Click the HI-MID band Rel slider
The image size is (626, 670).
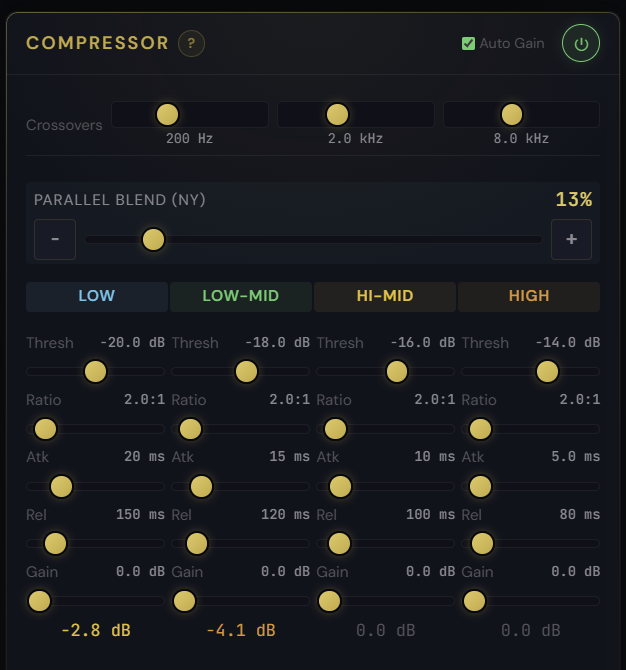[x=385, y=544]
